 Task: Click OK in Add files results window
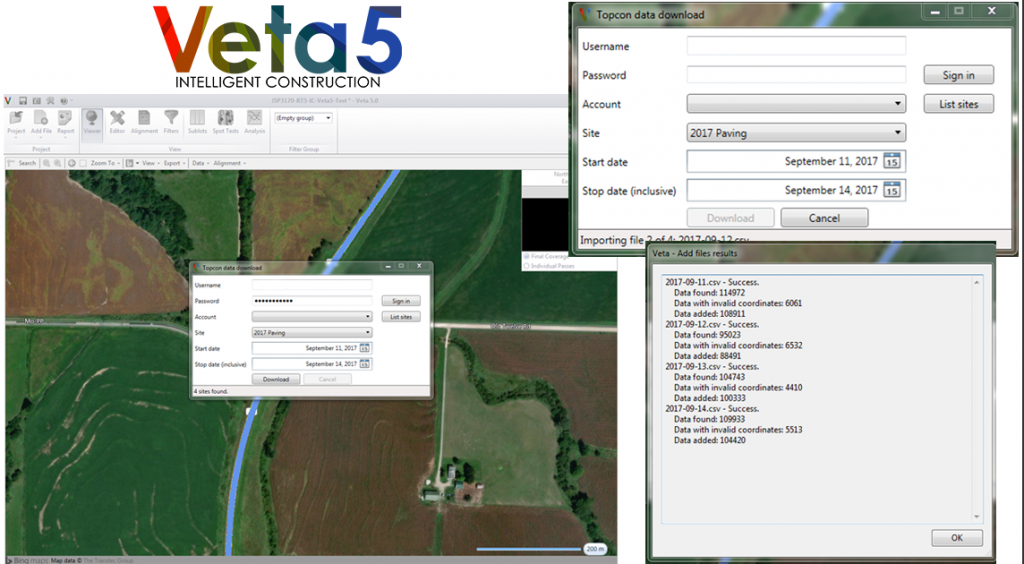point(957,538)
